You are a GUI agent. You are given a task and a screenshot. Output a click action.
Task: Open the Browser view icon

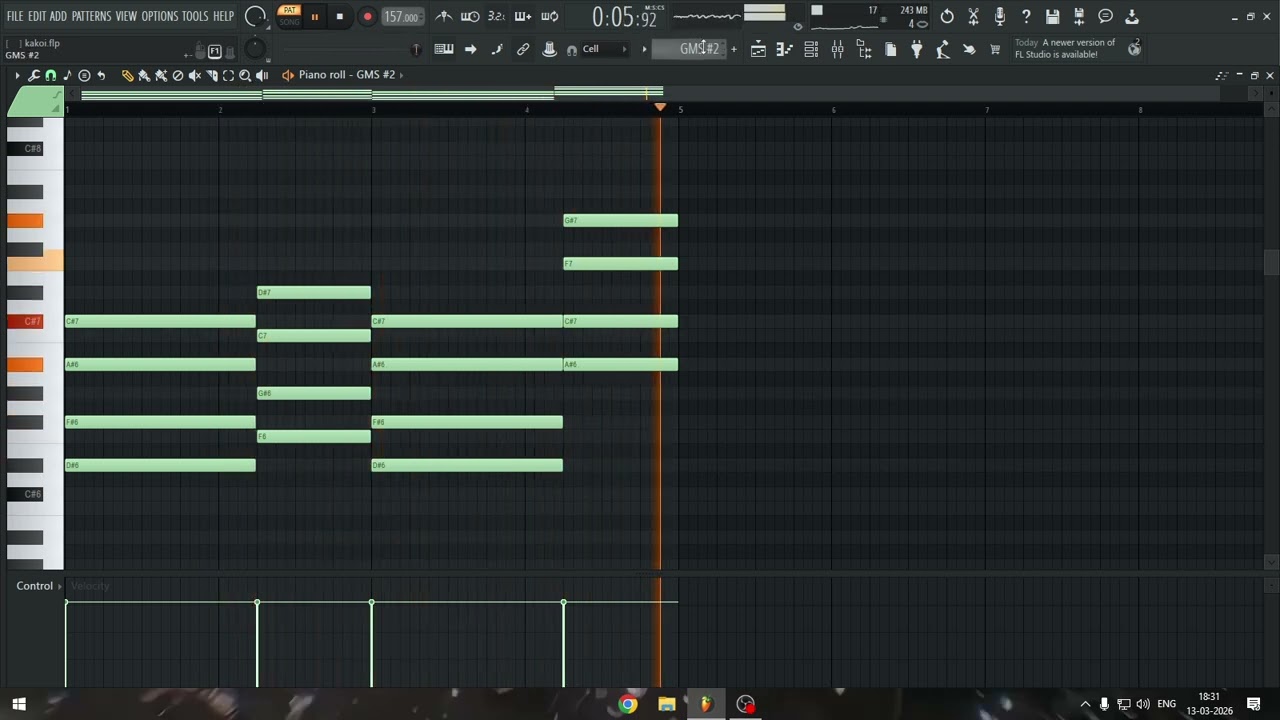(x=864, y=49)
